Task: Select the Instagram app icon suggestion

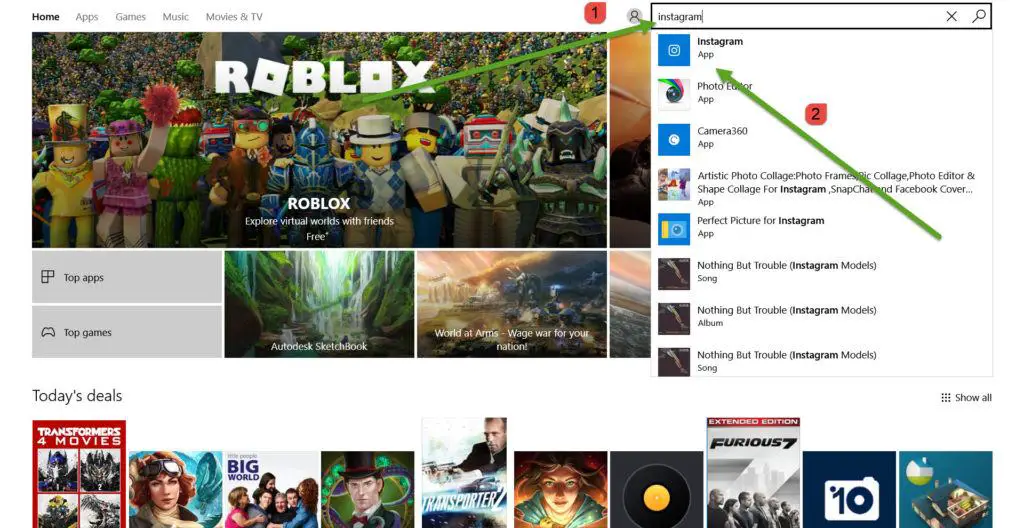Action: coord(674,50)
